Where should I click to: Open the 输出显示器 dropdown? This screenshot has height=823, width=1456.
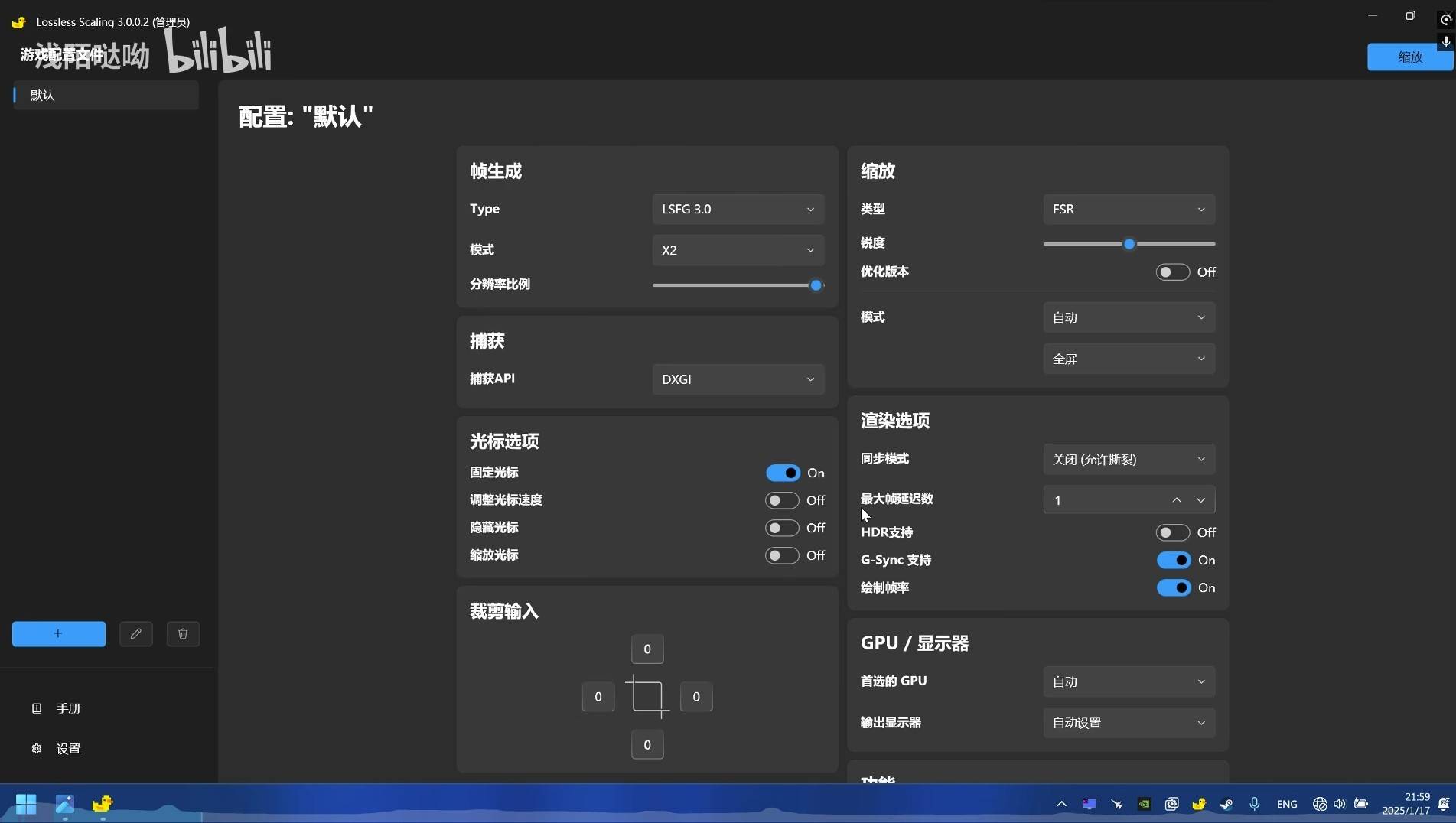[x=1129, y=724]
